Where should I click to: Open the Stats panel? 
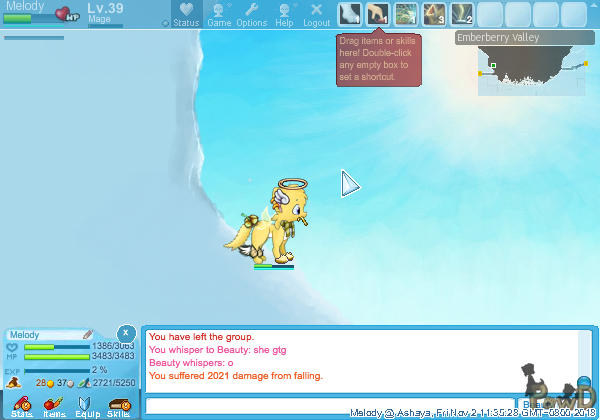pos(21,405)
